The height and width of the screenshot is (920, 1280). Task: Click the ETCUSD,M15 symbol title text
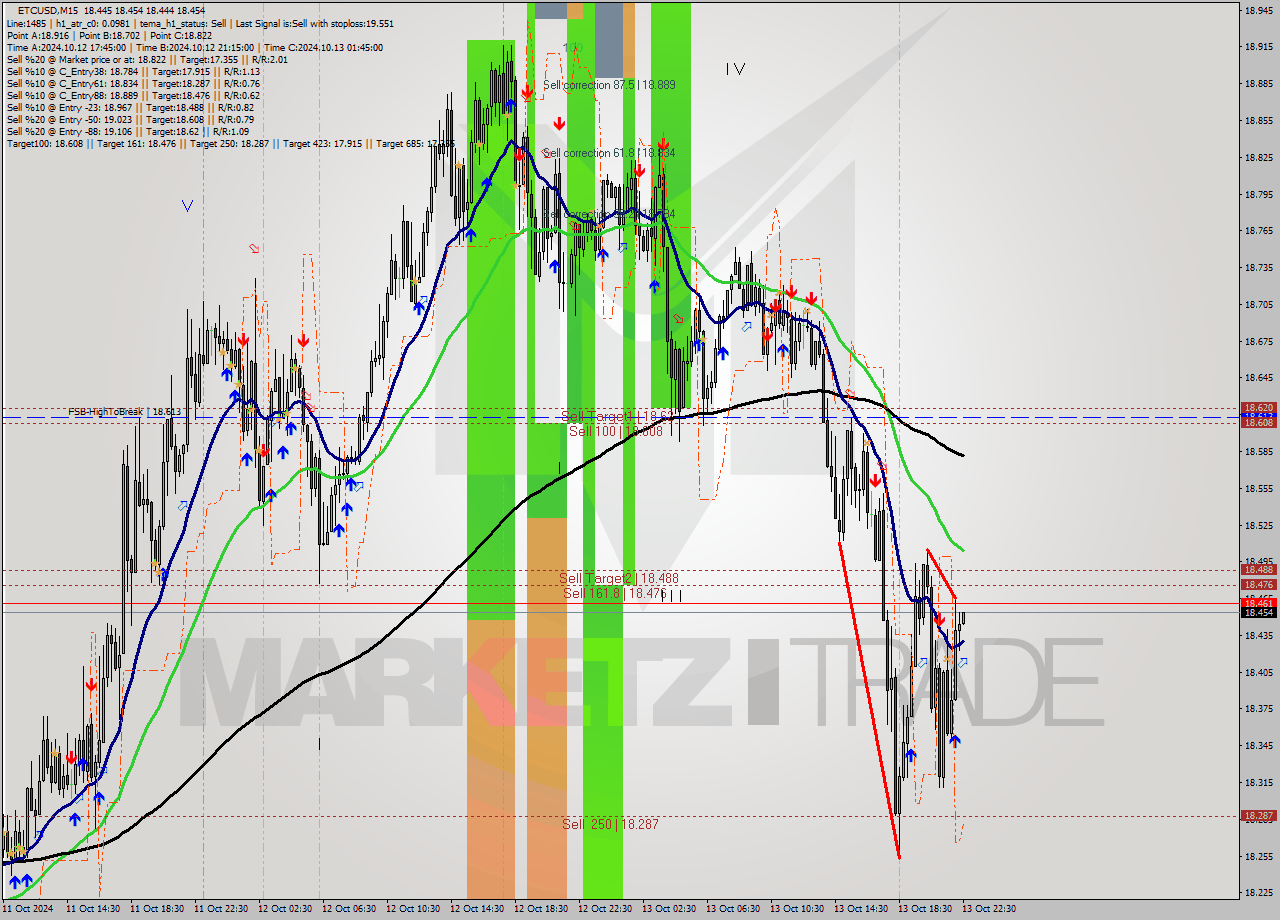[48, 11]
